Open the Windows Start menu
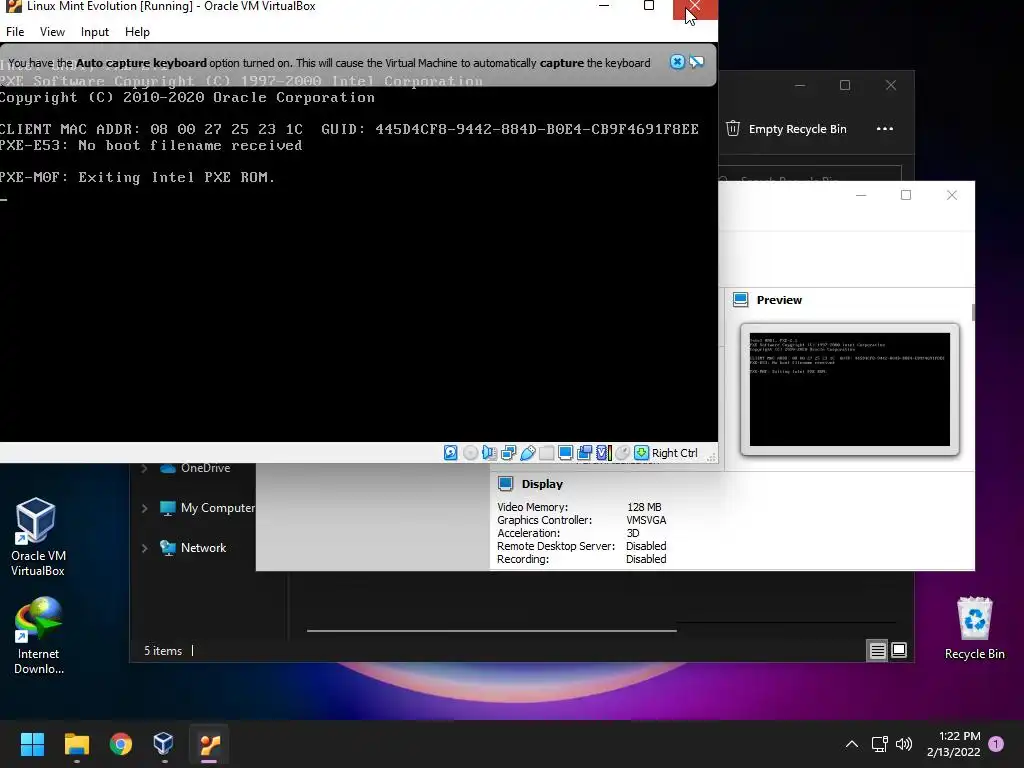The height and width of the screenshot is (768, 1024). point(32,744)
